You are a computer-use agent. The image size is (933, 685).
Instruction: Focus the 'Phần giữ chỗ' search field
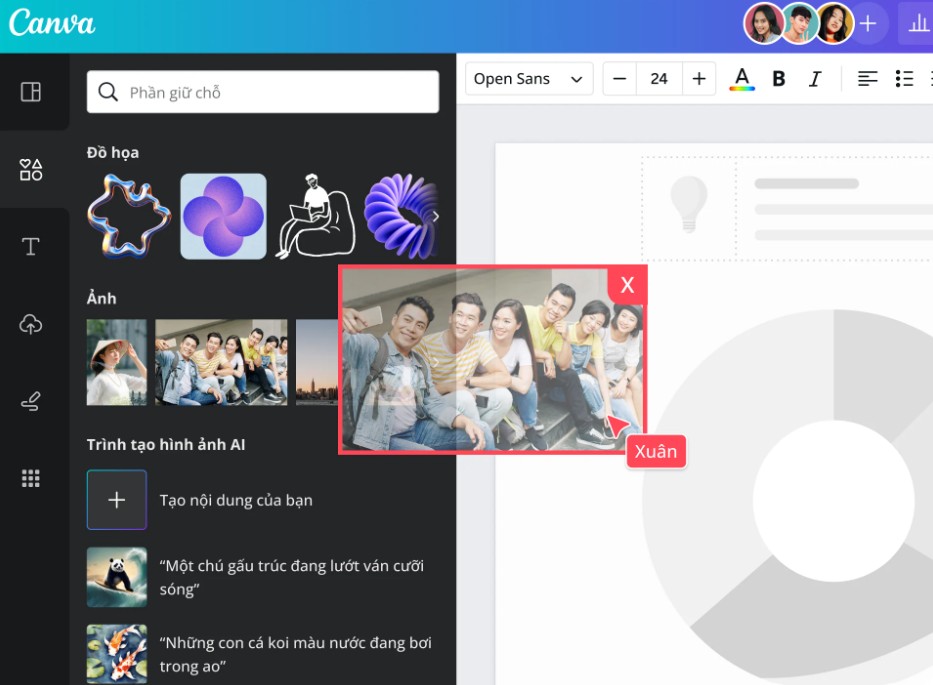click(x=263, y=92)
